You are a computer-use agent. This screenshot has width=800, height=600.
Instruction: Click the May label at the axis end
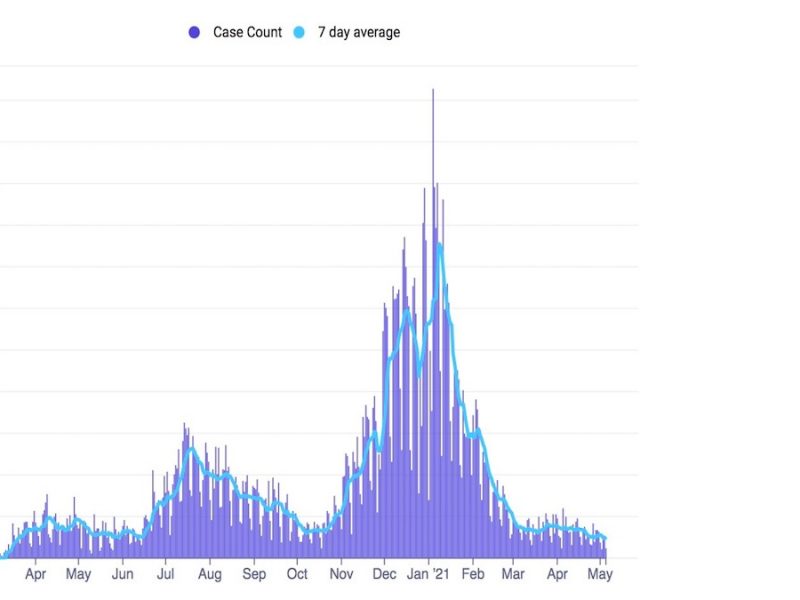tap(600, 575)
